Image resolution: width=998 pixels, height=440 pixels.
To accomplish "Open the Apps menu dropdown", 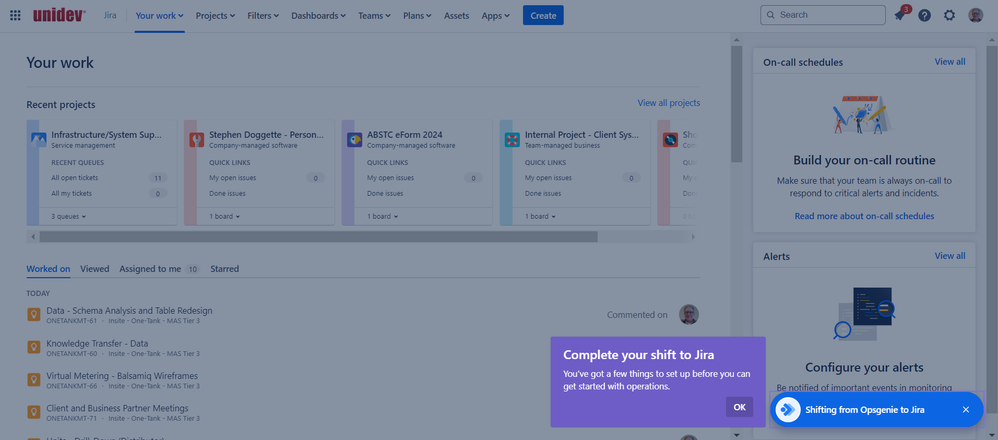I will click(495, 15).
